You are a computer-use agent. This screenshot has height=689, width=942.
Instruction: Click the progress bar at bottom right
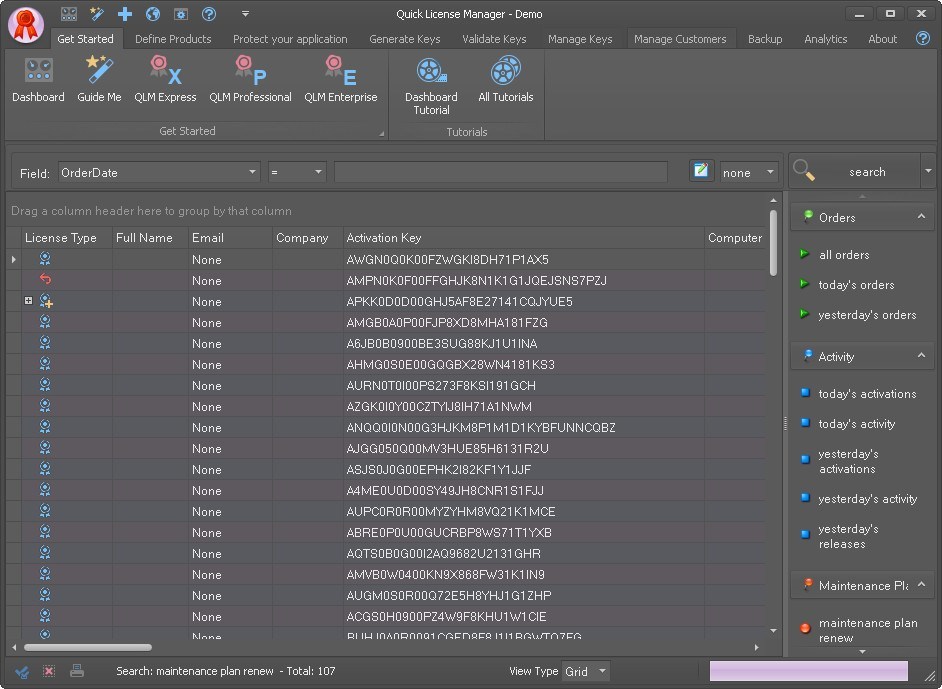(807, 671)
